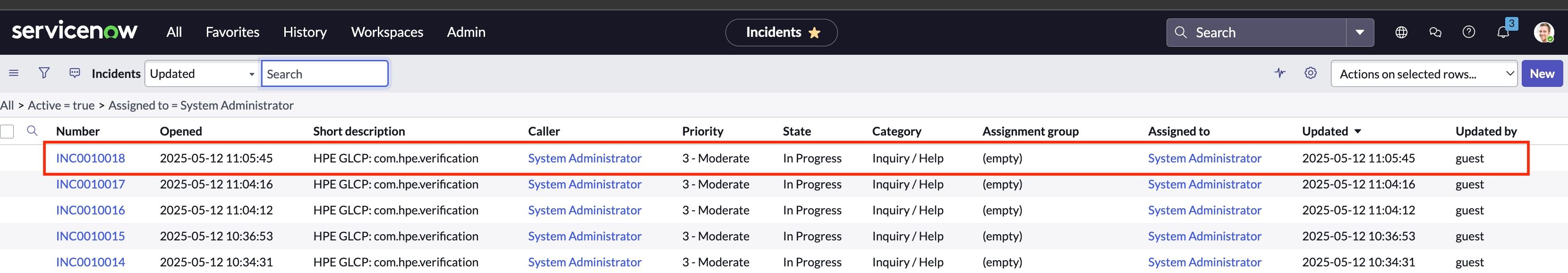
Task: Open the column search magnifier icon
Action: point(32,130)
